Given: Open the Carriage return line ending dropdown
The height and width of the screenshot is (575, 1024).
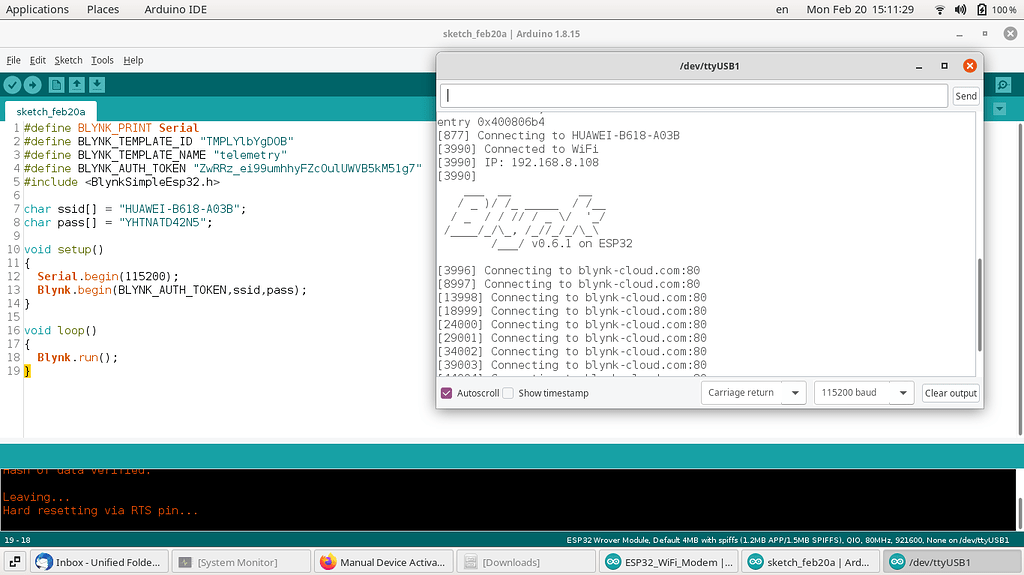Looking at the screenshot, I should click(x=754, y=393).
